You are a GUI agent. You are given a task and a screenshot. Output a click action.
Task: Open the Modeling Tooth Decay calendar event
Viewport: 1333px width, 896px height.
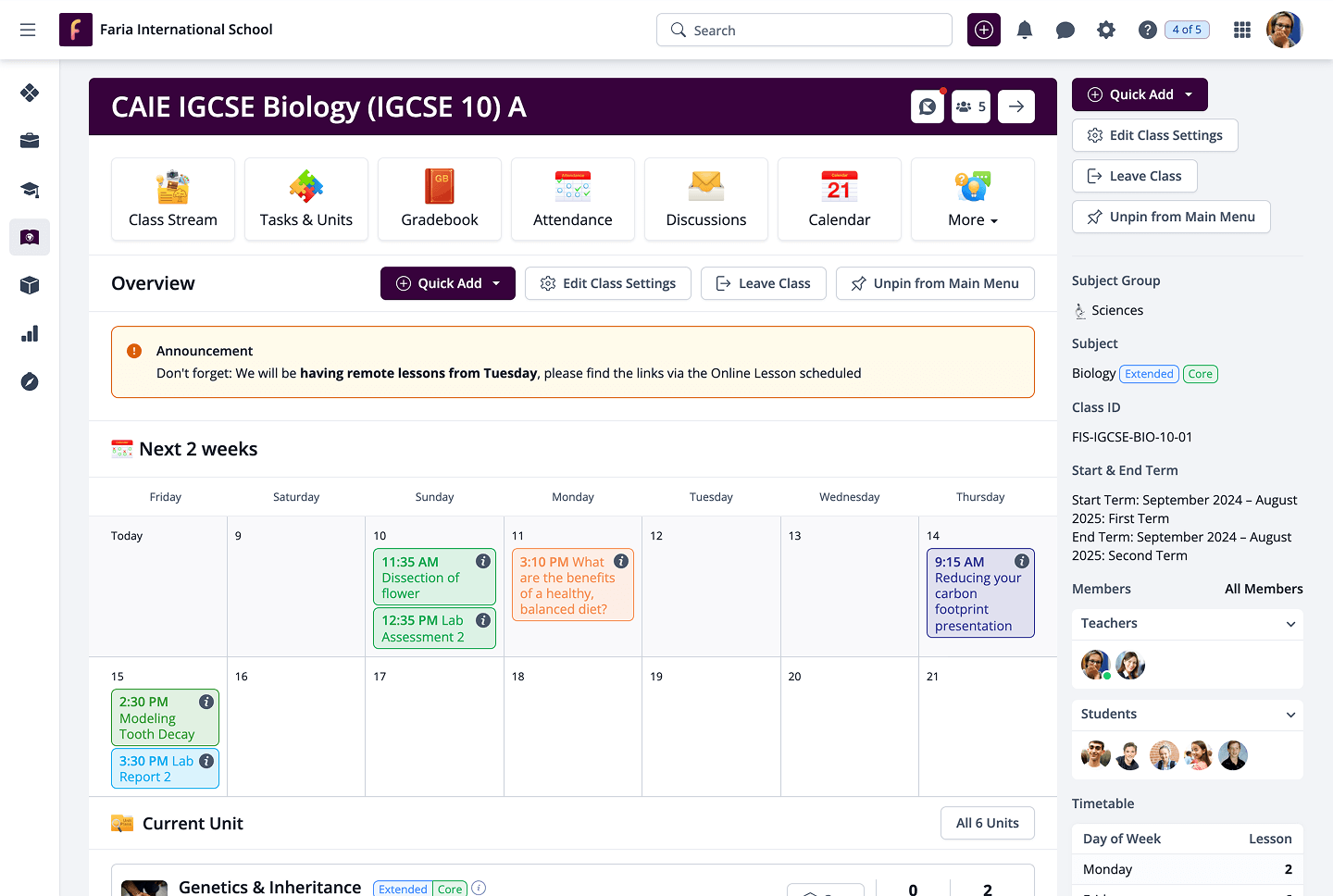[156, 718]
